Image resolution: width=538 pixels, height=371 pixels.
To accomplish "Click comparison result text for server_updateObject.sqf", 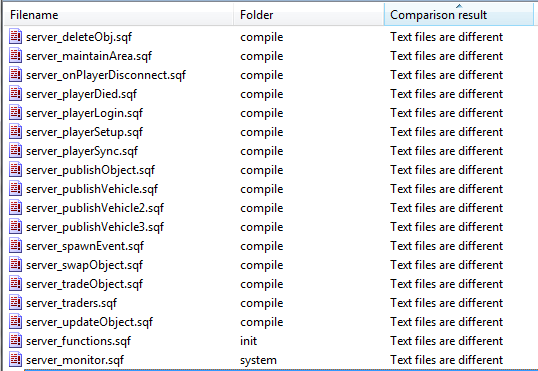I will tap(446, 322).
